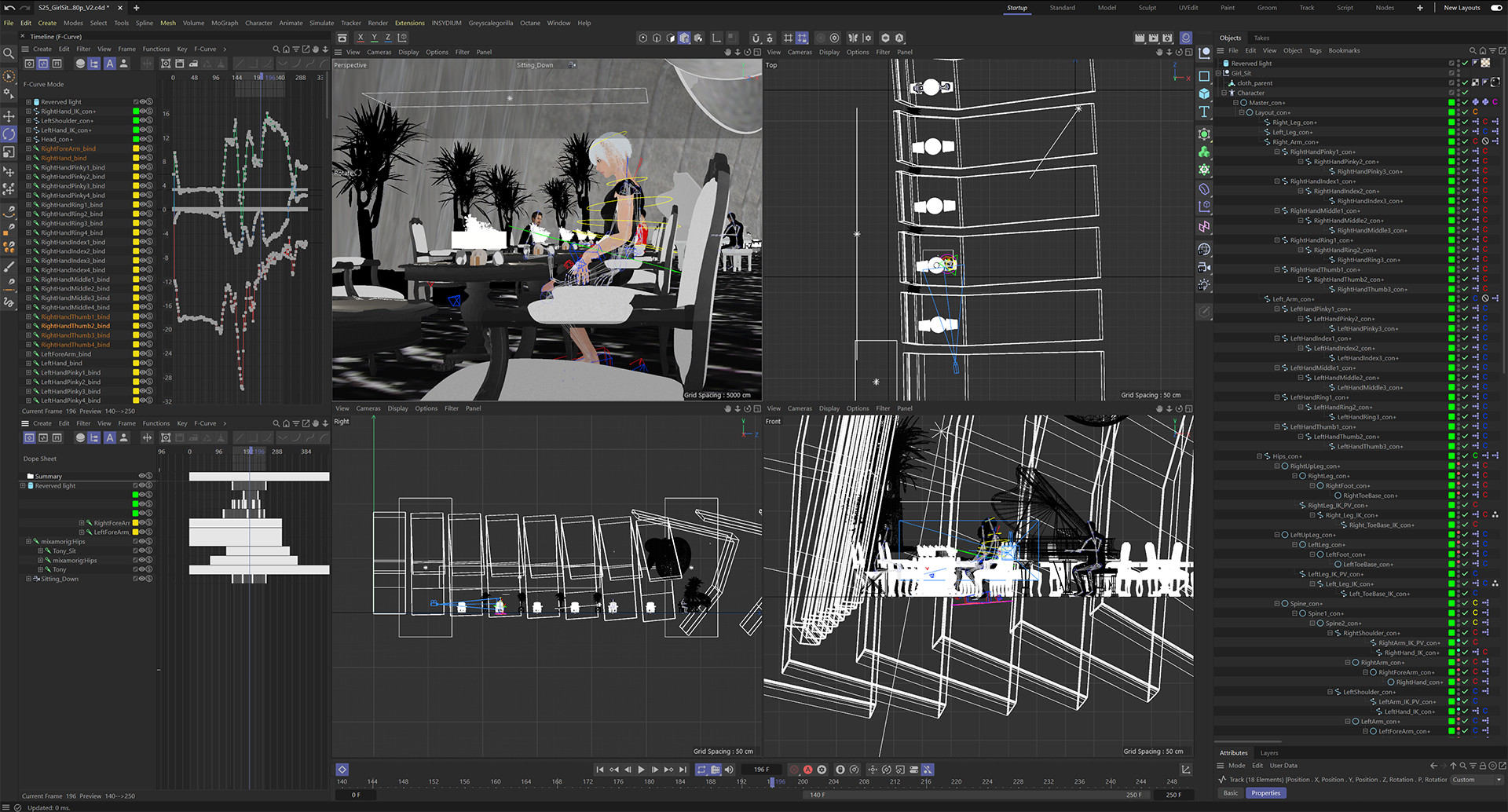Expand Sitting_Down row in dope sheet
The image size is (1508, 812).
click(x=28, y=579)
